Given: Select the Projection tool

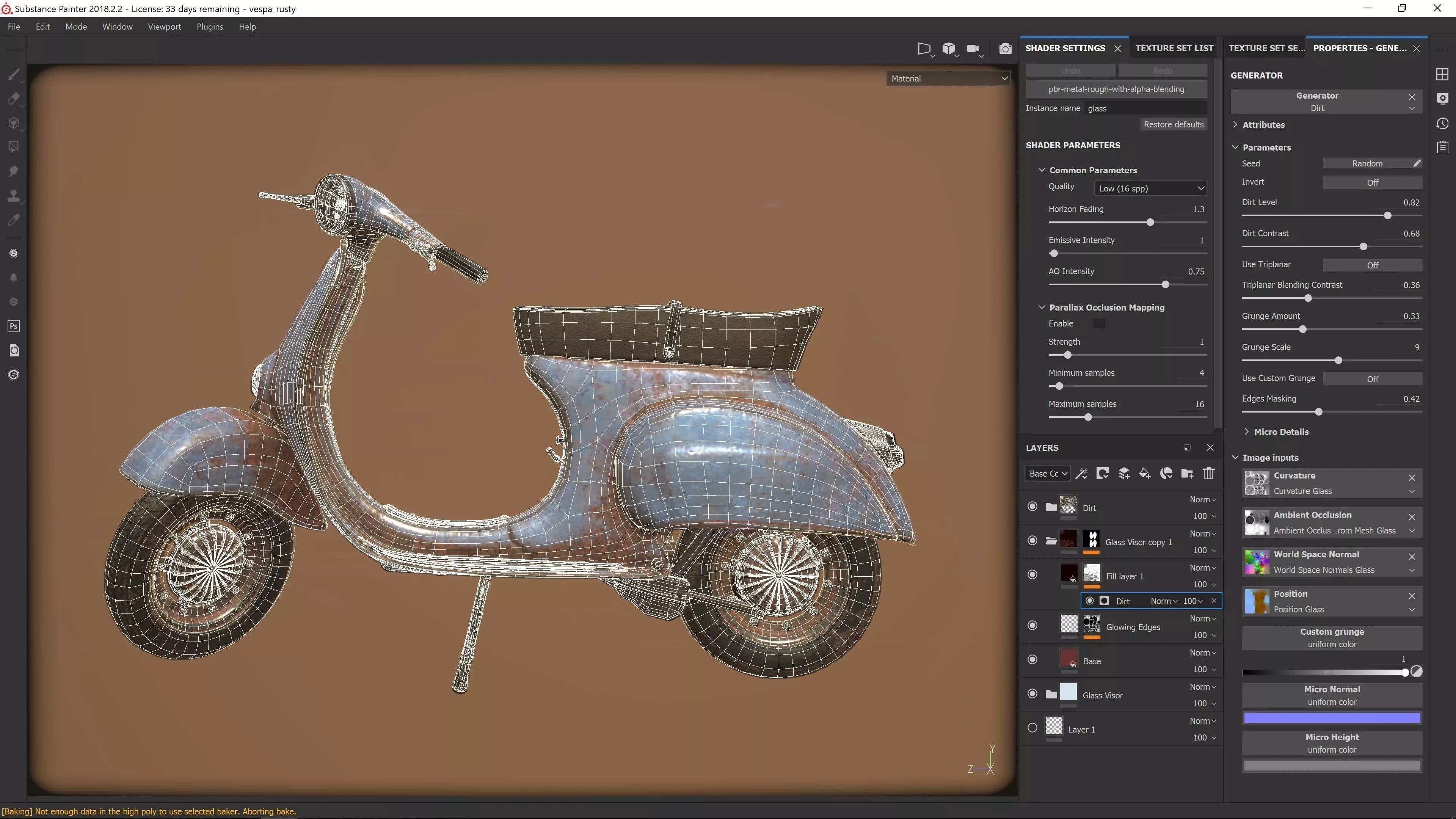Looking at the screenshot, I should pyautogui.click(x=14, y=122).
